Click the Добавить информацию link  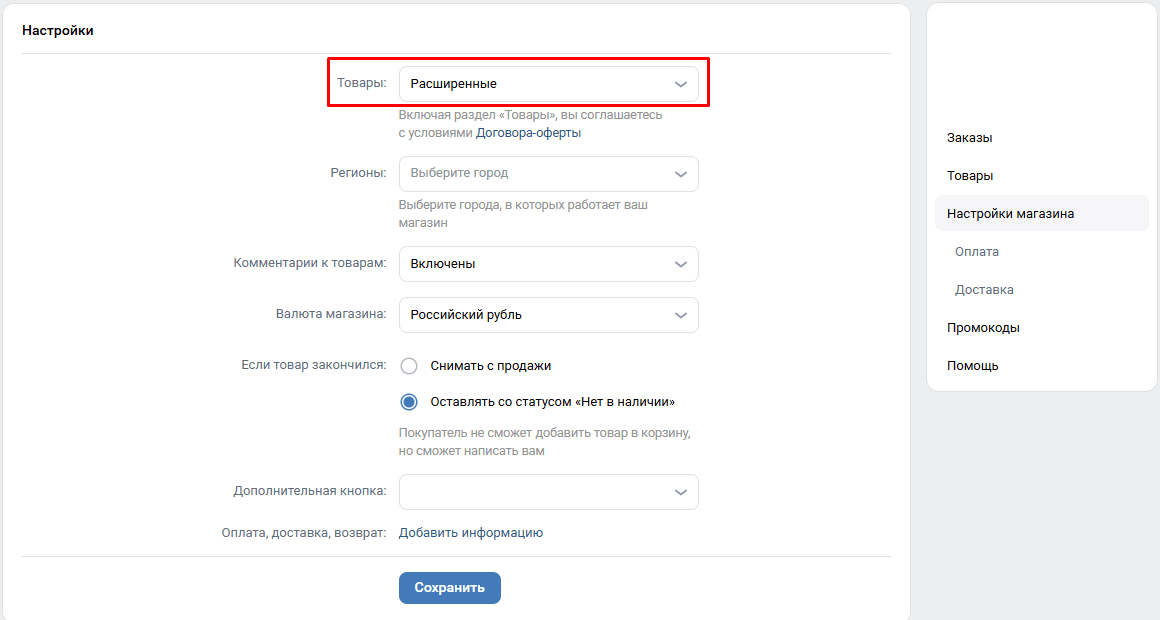pos(470,533)
